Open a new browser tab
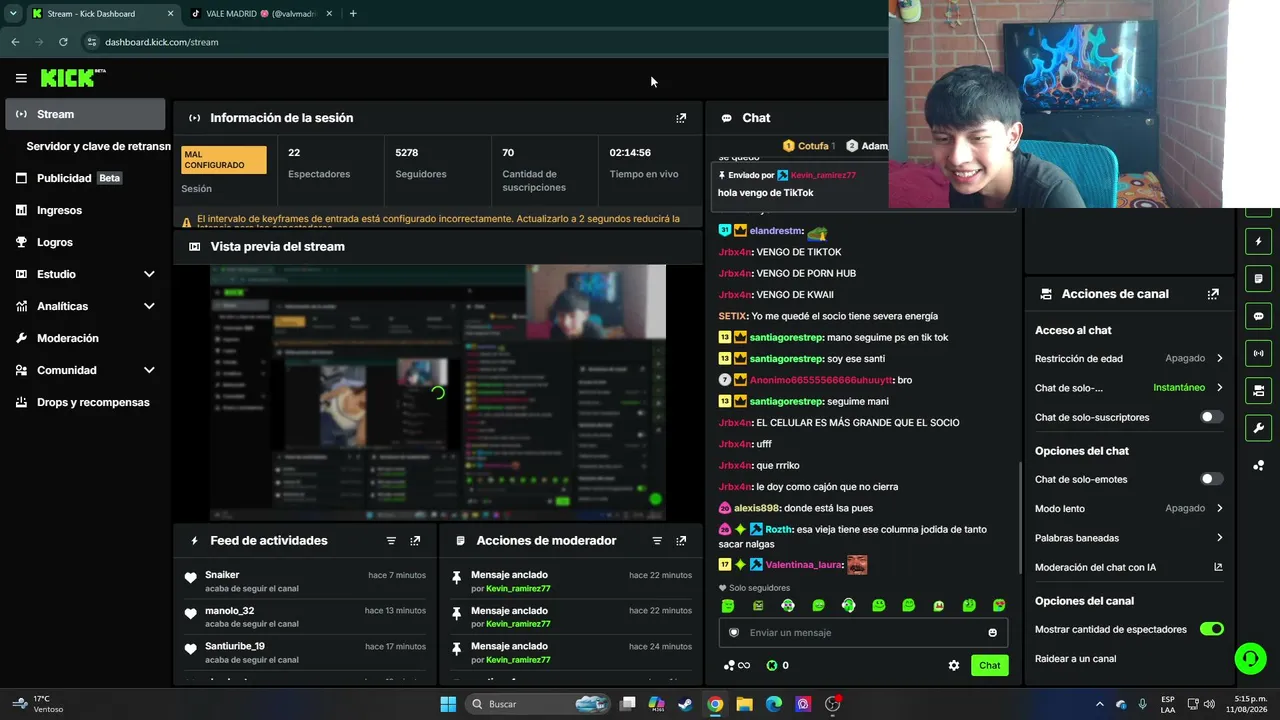Image resolution: width=1280 pixels, height=720 pixels. pos(353,14)
